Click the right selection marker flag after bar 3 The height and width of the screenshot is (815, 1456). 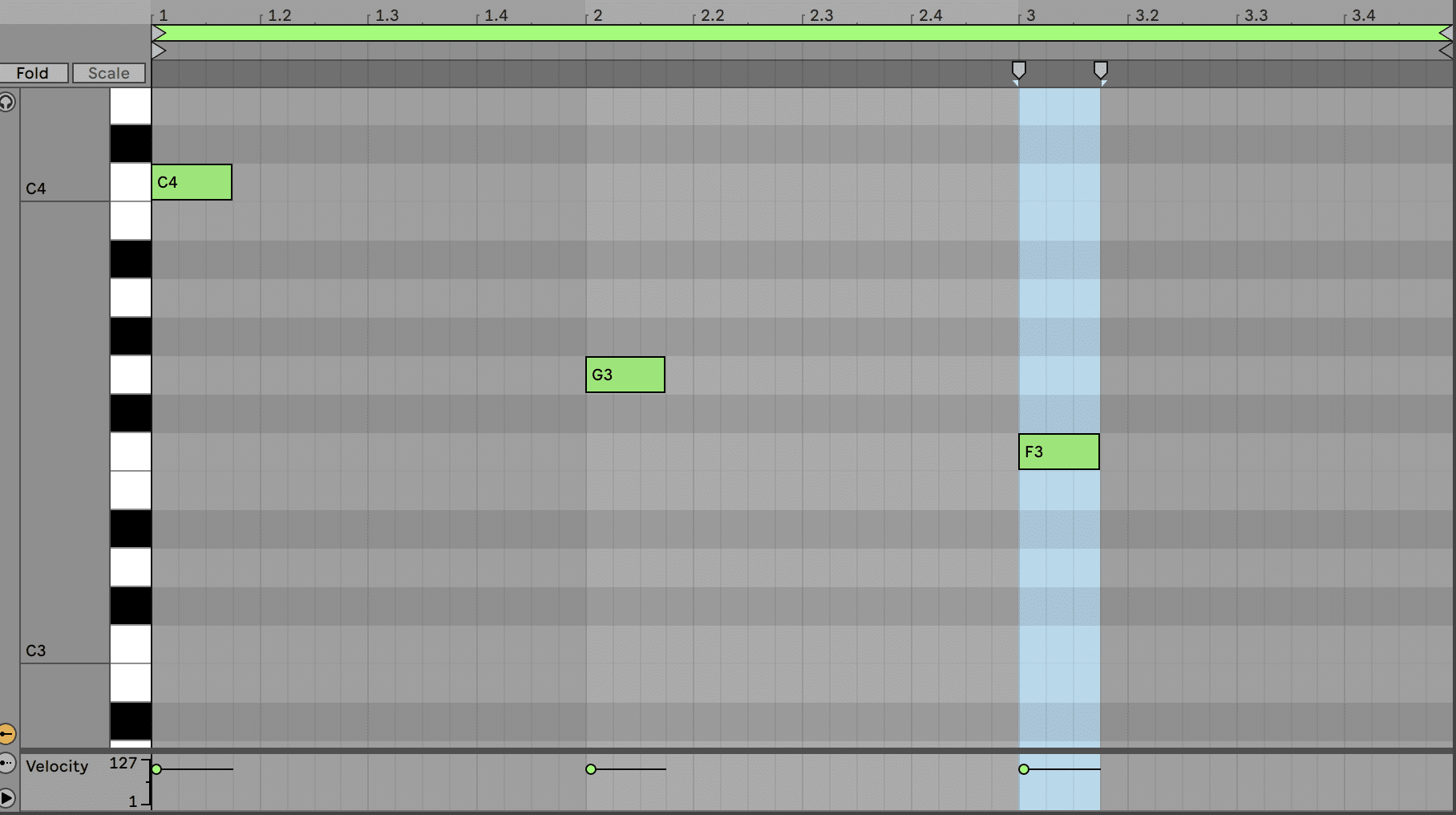coord(1101,70)
